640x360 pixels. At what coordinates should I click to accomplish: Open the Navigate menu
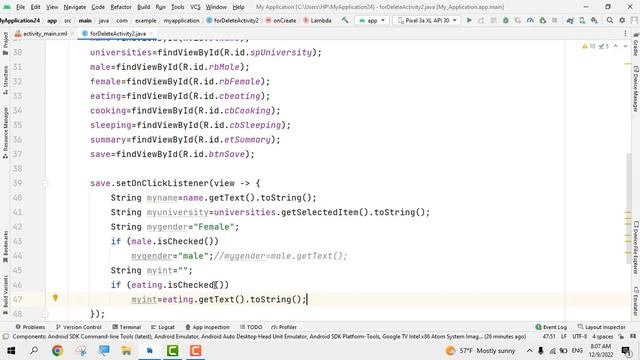click(x=75, y=7)
